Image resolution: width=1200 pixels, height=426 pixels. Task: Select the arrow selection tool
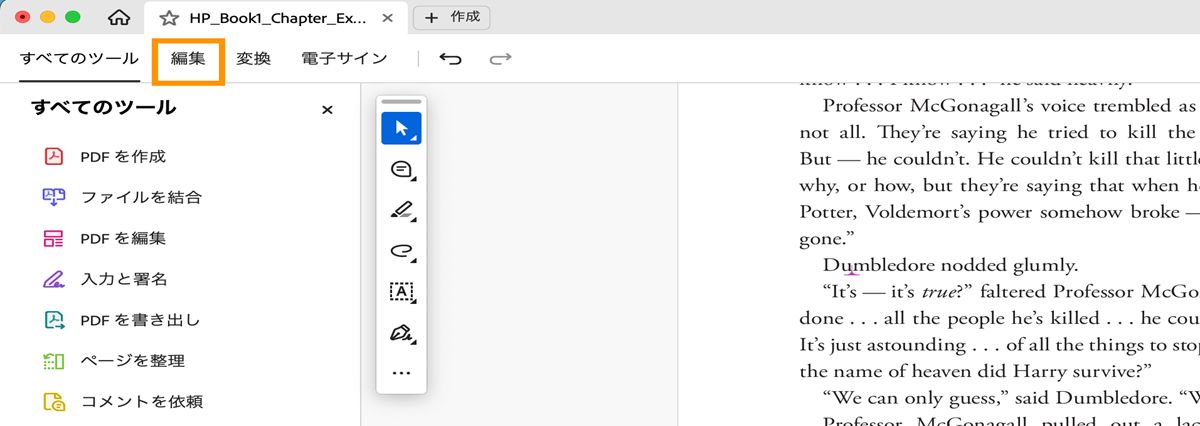click(x=401, y=128)
